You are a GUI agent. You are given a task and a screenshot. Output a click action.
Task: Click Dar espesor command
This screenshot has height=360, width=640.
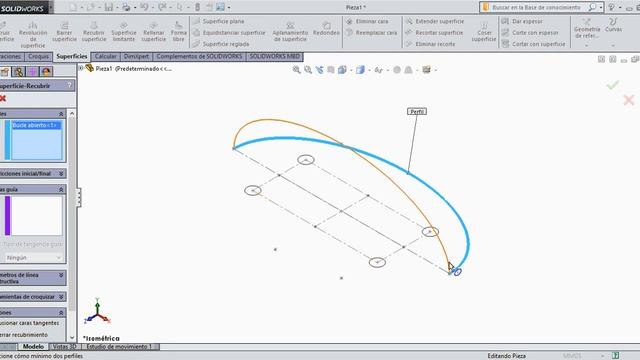click(x=522, y=21)
